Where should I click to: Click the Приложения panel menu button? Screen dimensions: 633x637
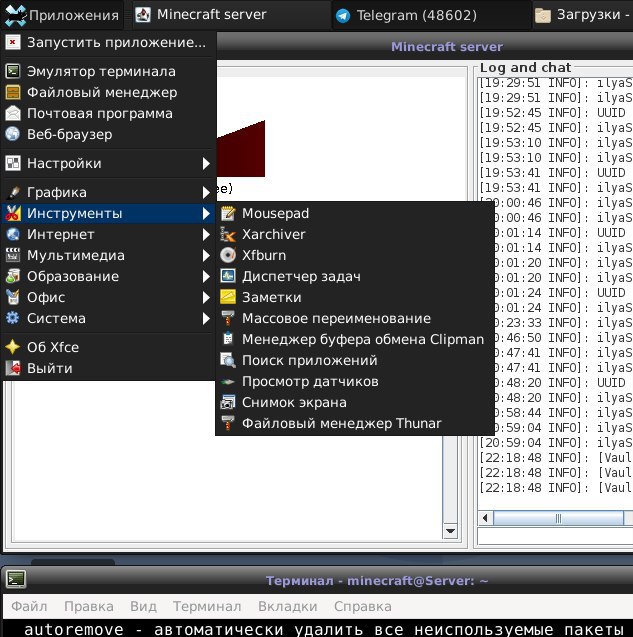point(62,15)
